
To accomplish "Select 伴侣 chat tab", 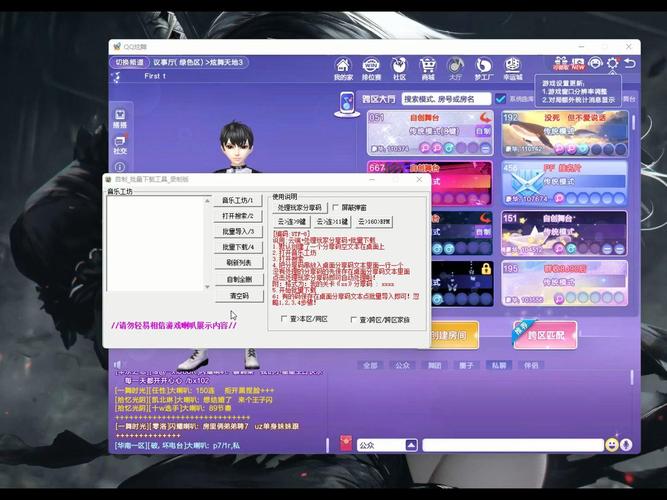I will 531,365.
